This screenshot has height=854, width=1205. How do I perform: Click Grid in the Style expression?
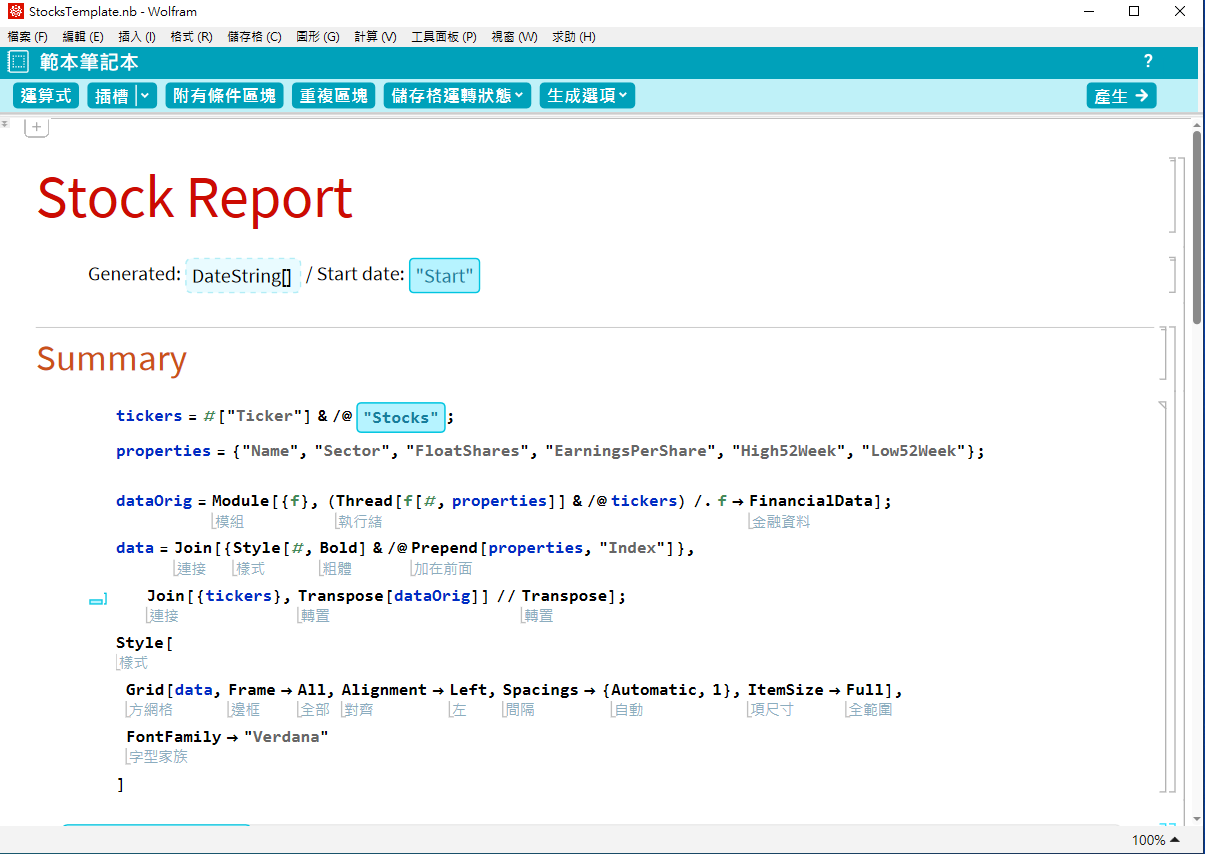tap(145, 690)
